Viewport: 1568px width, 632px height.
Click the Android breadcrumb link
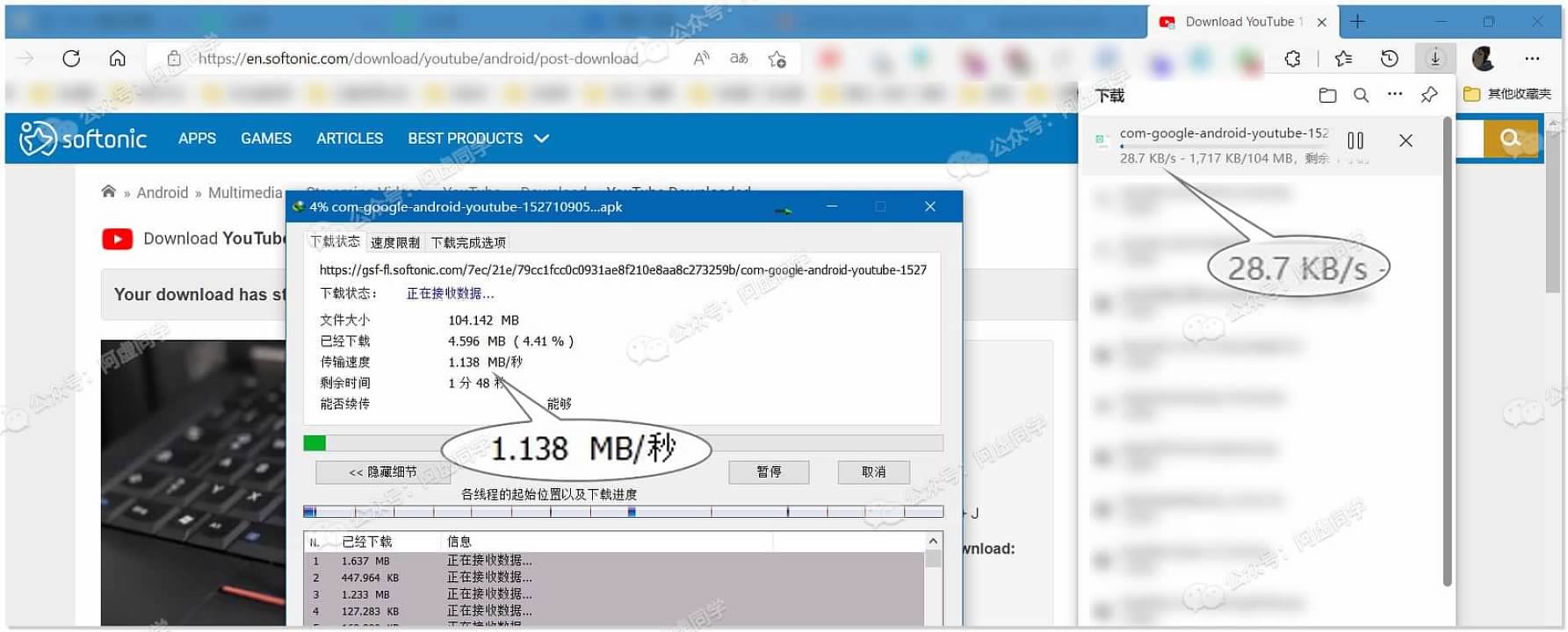(163, 193)
